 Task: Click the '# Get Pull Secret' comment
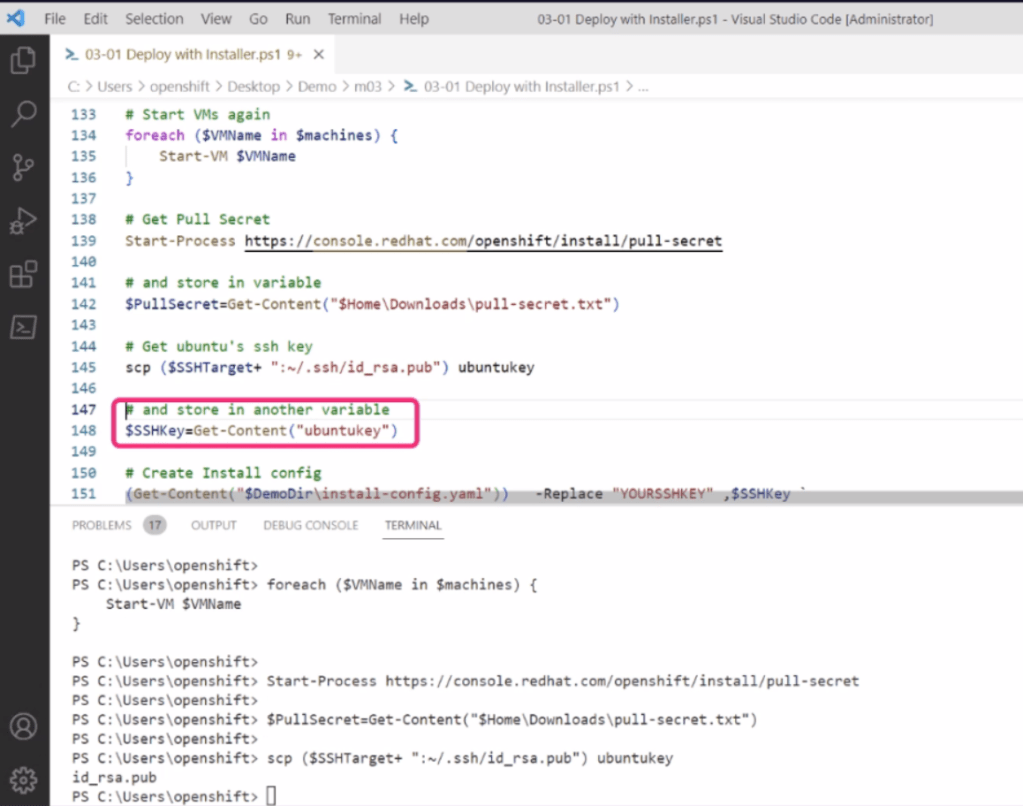pyautogui.click(x=198, y=219)
